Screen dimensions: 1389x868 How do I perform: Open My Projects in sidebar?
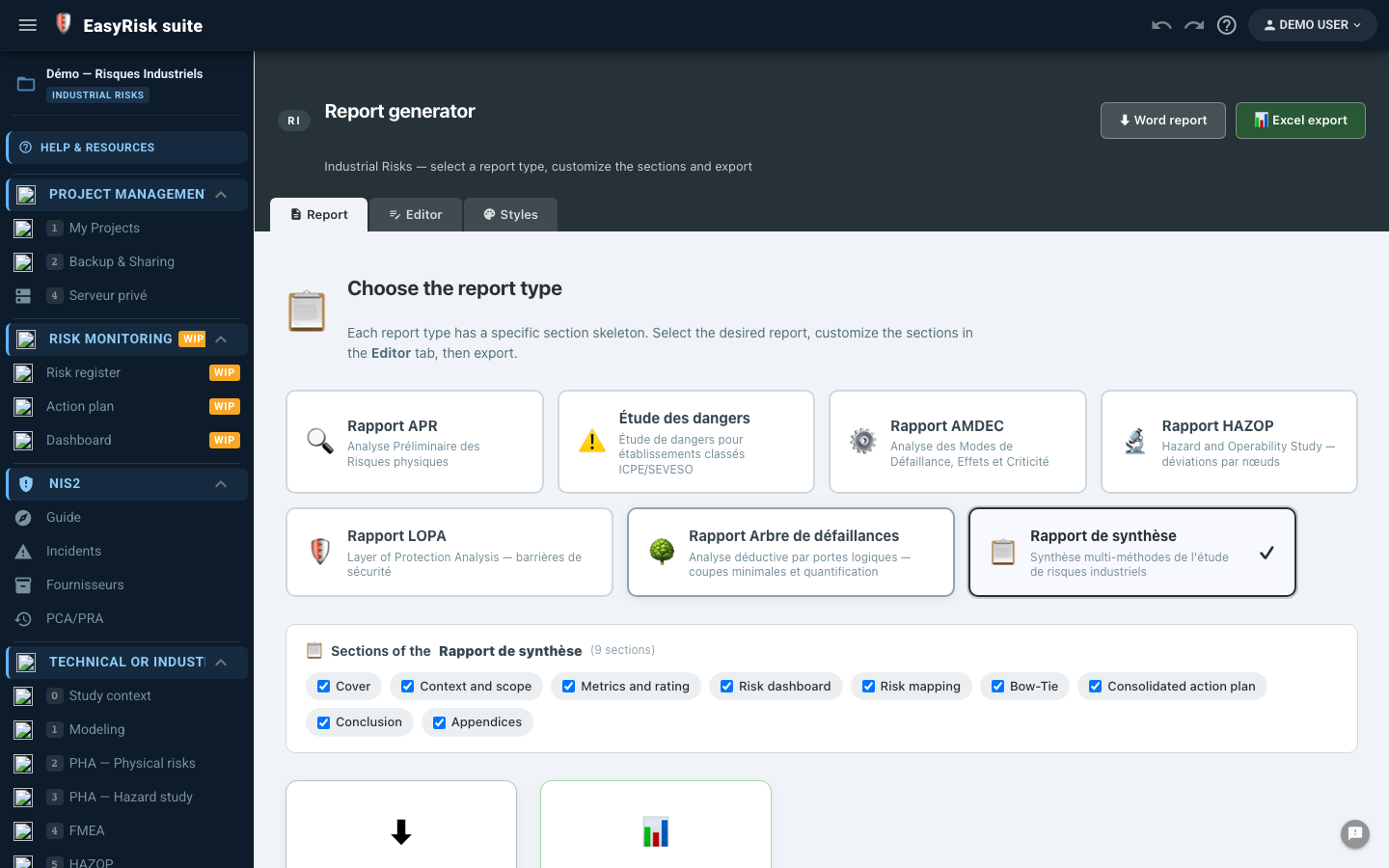pyautogui.click(x=127, y=228)
